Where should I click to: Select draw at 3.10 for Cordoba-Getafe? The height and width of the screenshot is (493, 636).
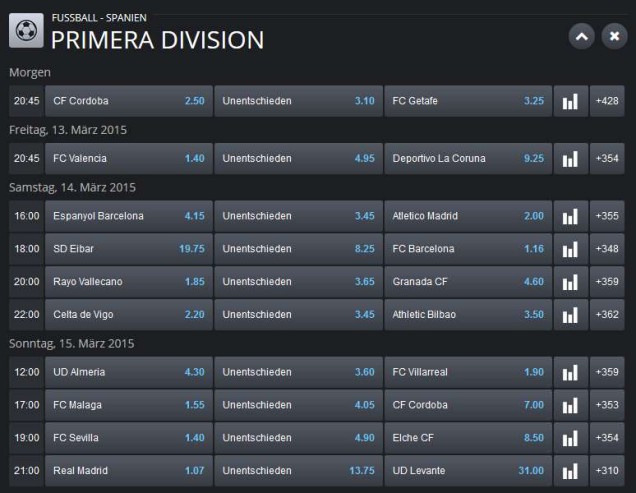pos(299,101)
